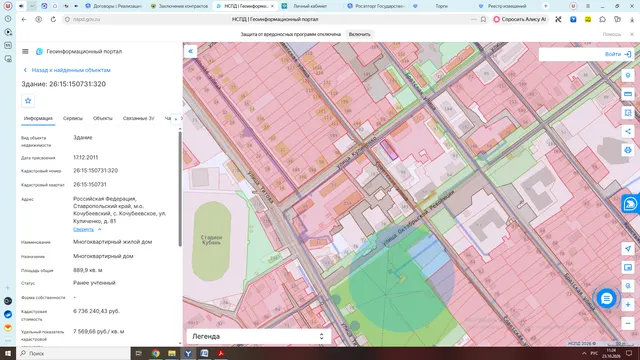640x360 pixels.
Task: Click the Свернуть link under the address
Action: [83, 229]
